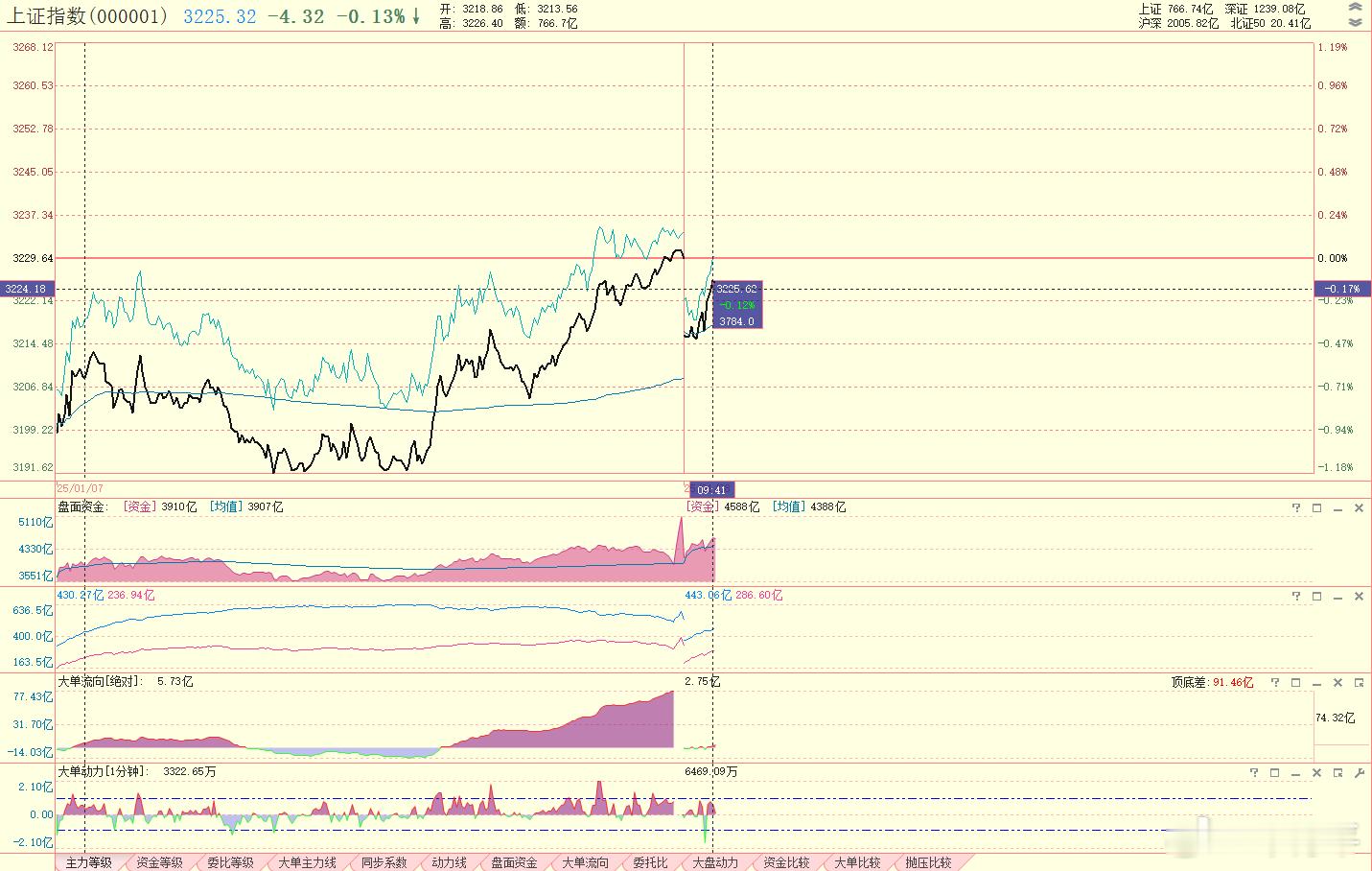Close the 盘面资金 panel
Screen dimensions: 1372x871
click(x=1359, y=507)
